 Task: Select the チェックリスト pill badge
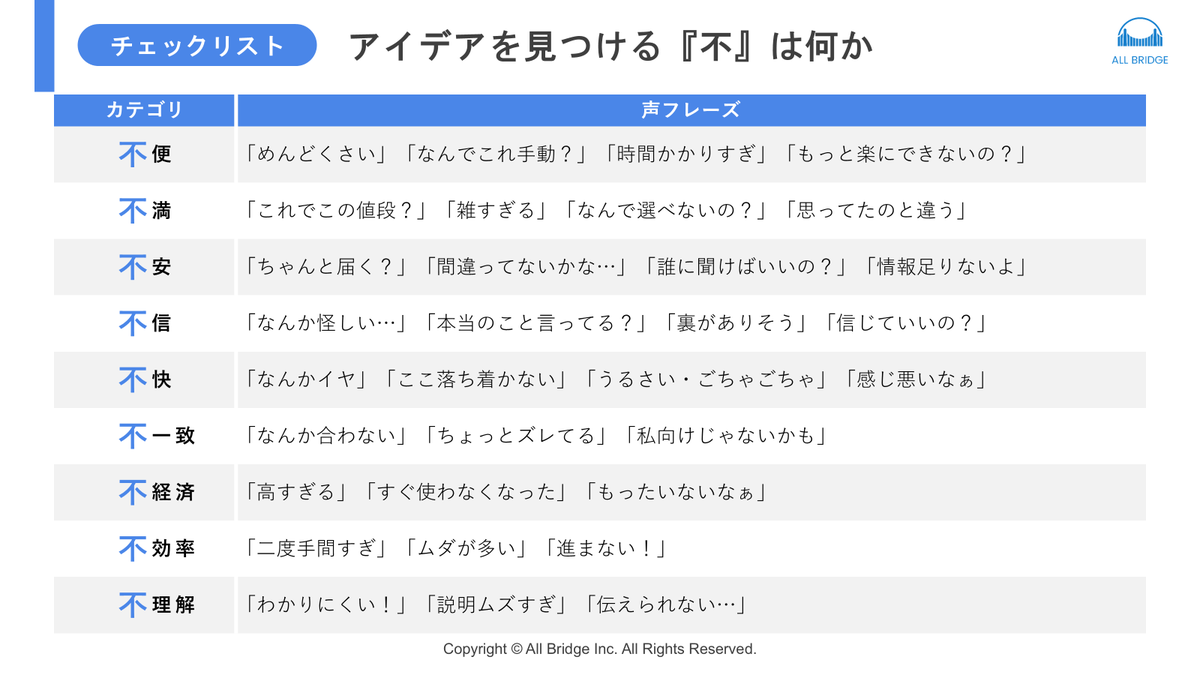[x=197, y=45]
